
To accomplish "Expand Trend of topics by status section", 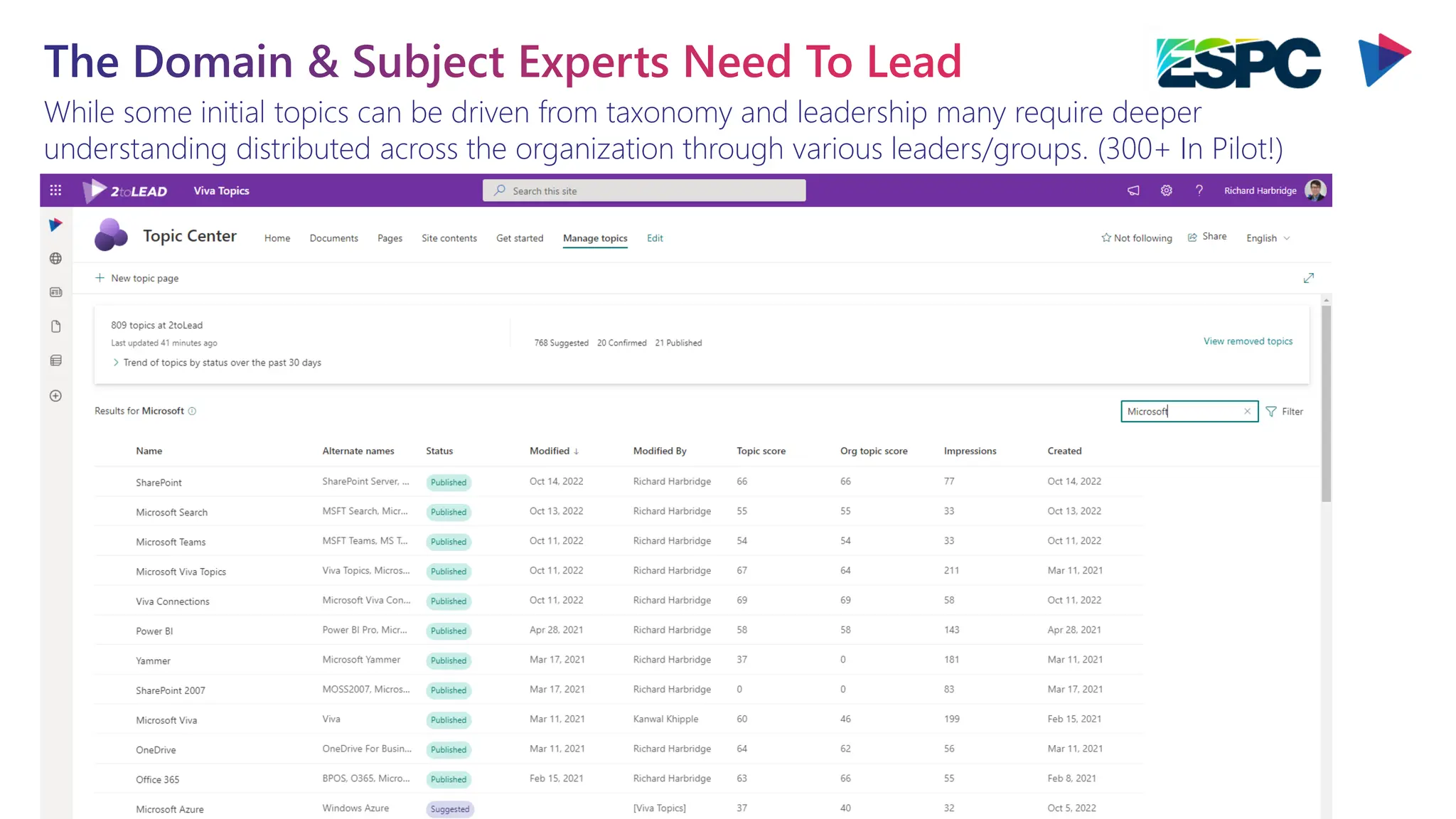I will click(x=216, y=363).
